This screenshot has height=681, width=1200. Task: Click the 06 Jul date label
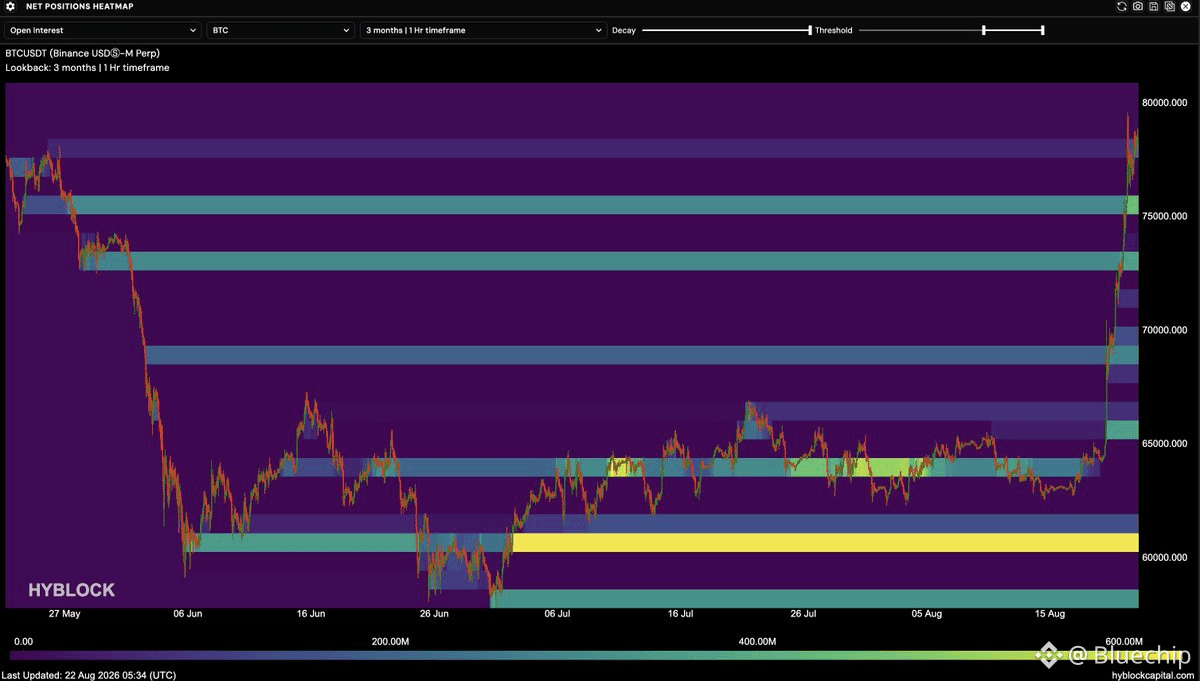point(557,614)
